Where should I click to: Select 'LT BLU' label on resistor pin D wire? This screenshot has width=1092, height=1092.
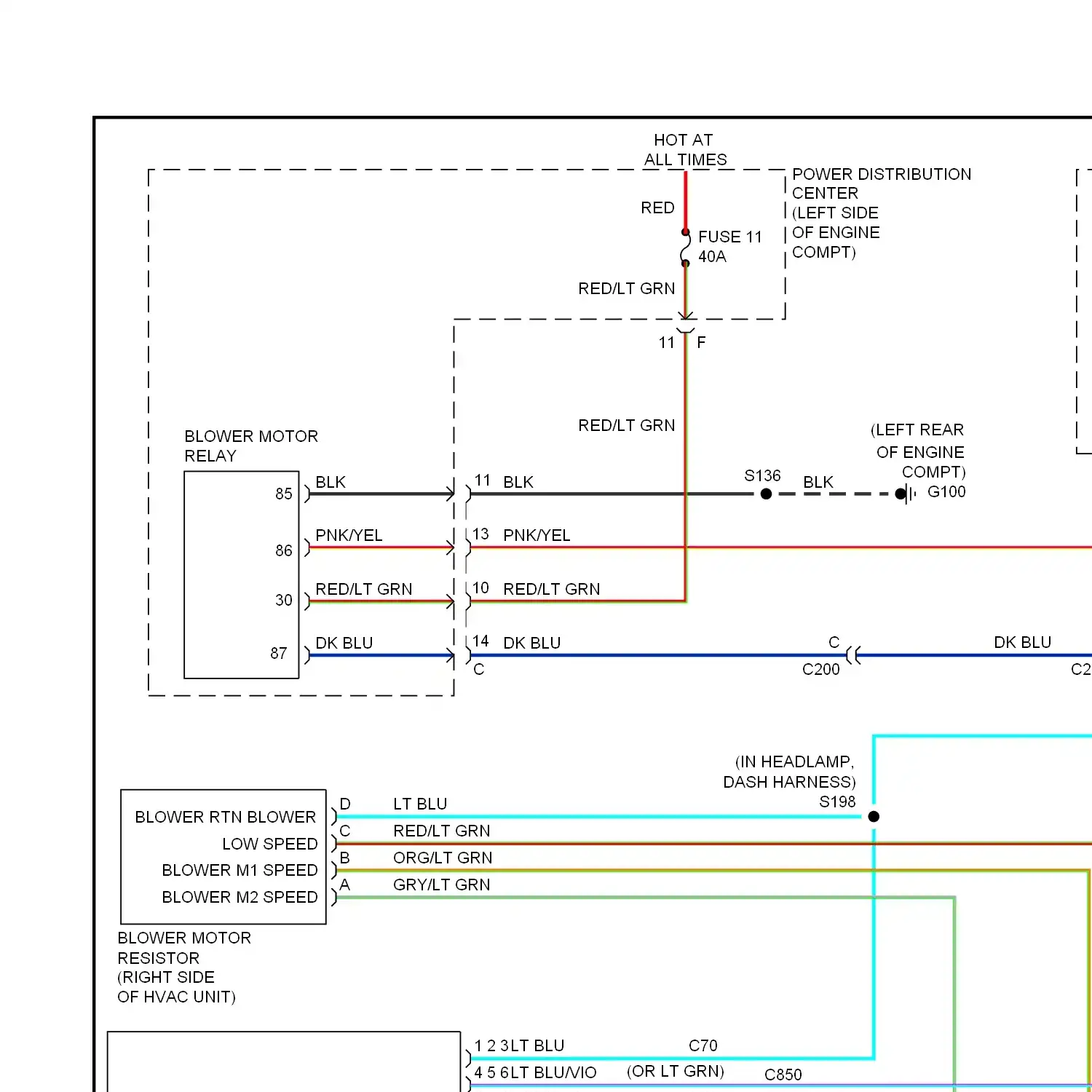tap(420, 804)
